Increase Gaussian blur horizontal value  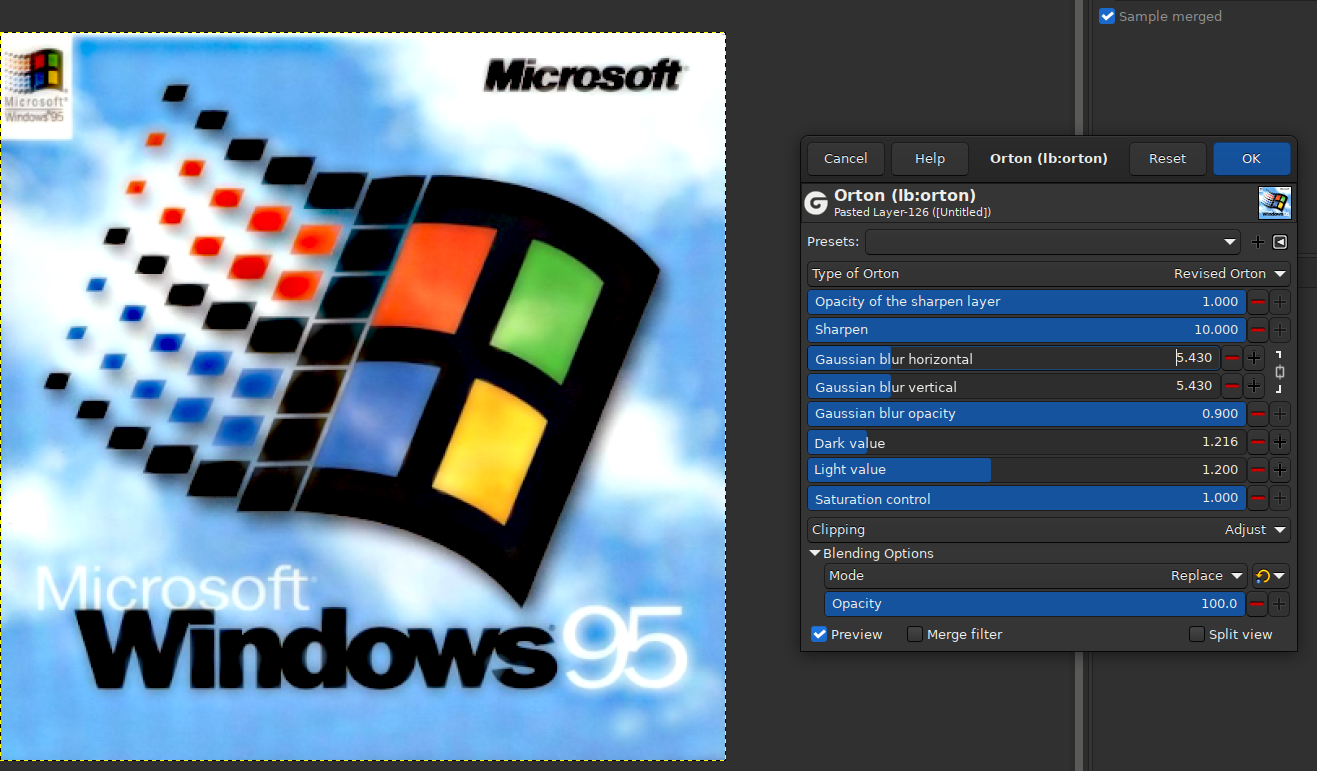[1255, 358]
